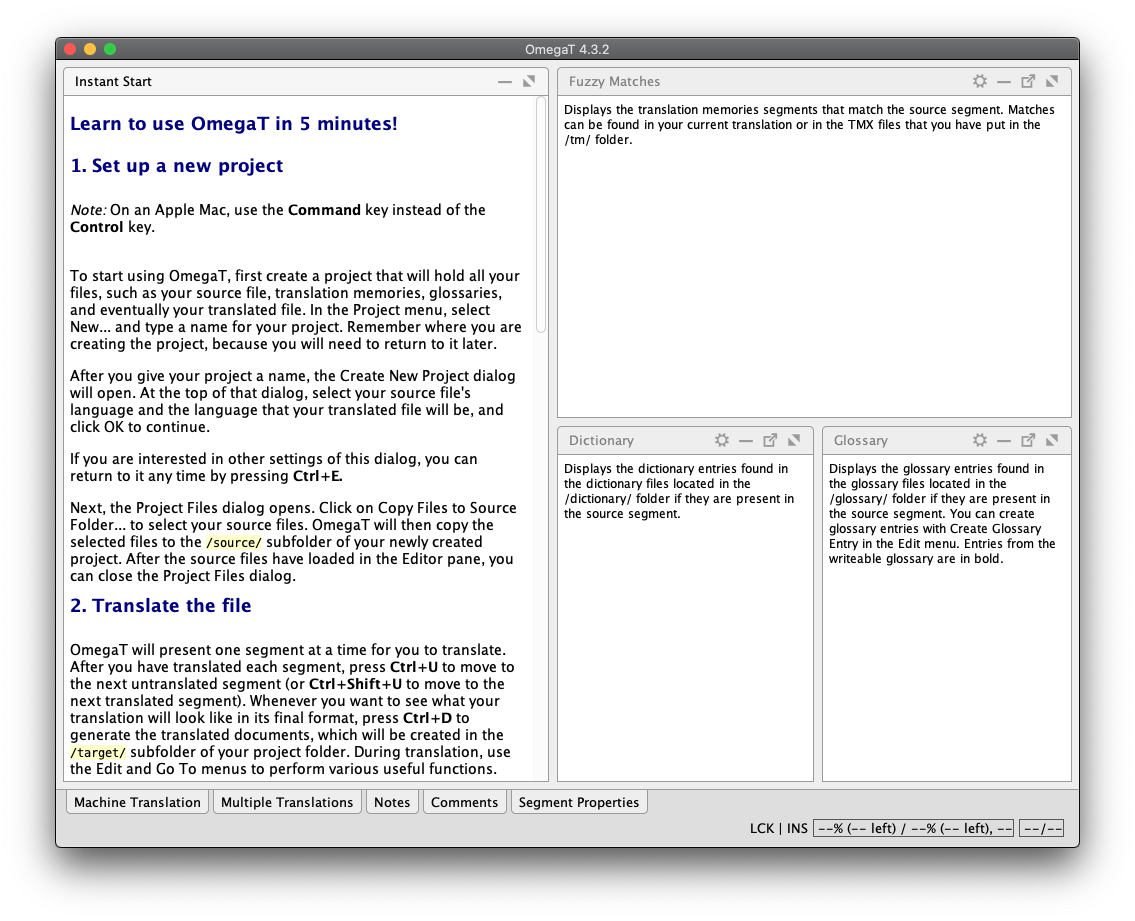
Task: Click the Glossary pane title
Action: (860, 440)
